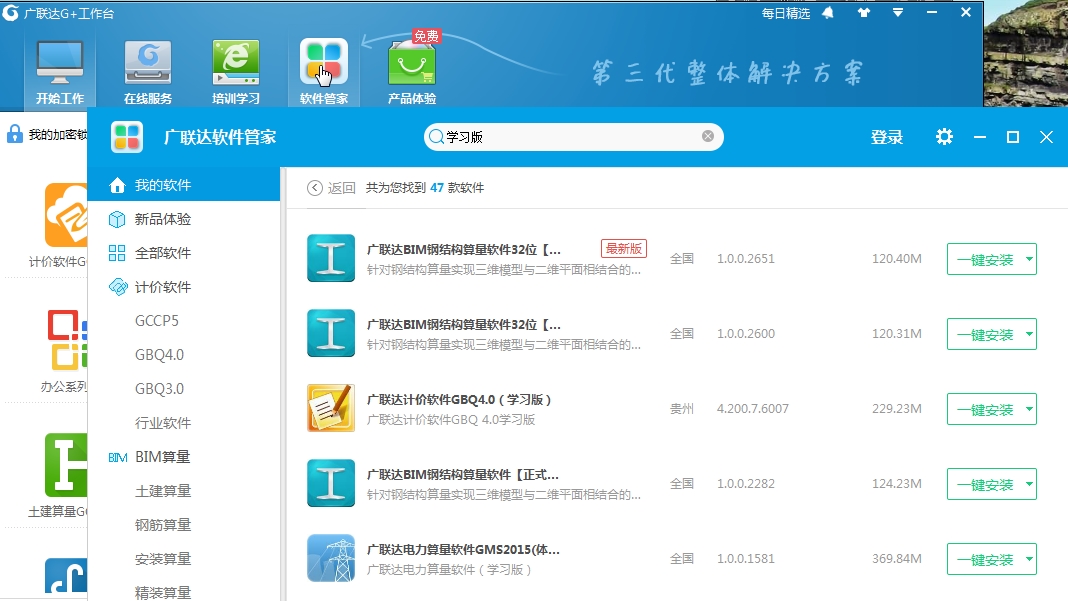1068x601 pixels.
Task: Click the BIM钢结构 icon for version 1.0.0.2651
Action: click(x=331, y=258)
